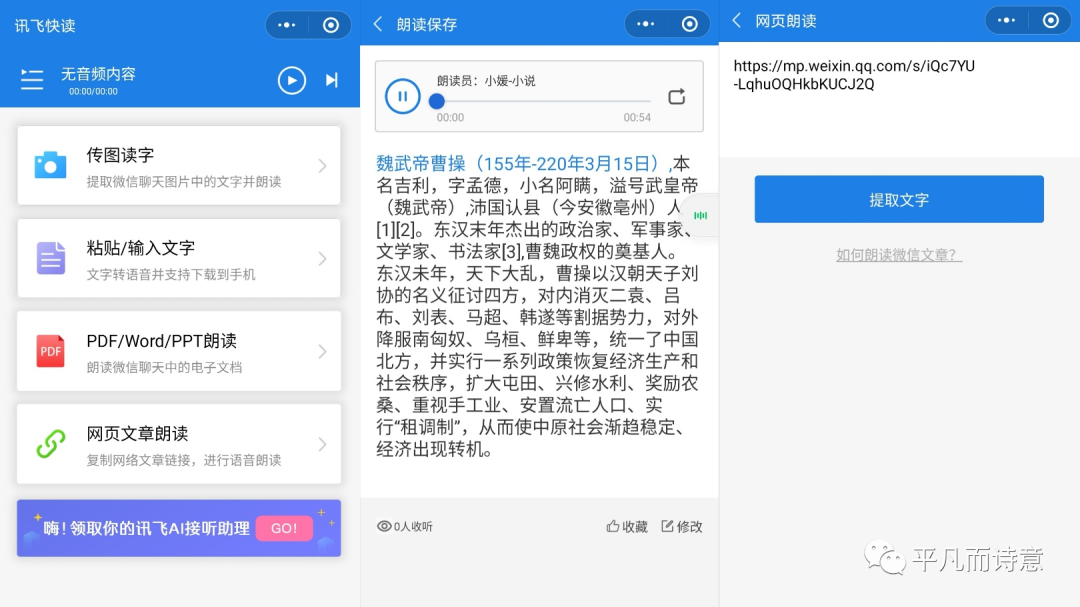This screenshot has width=1080, height=607.
Task: Open the PDF/Word/PPT朗读 entry title
Action: (x=162, y=341)
